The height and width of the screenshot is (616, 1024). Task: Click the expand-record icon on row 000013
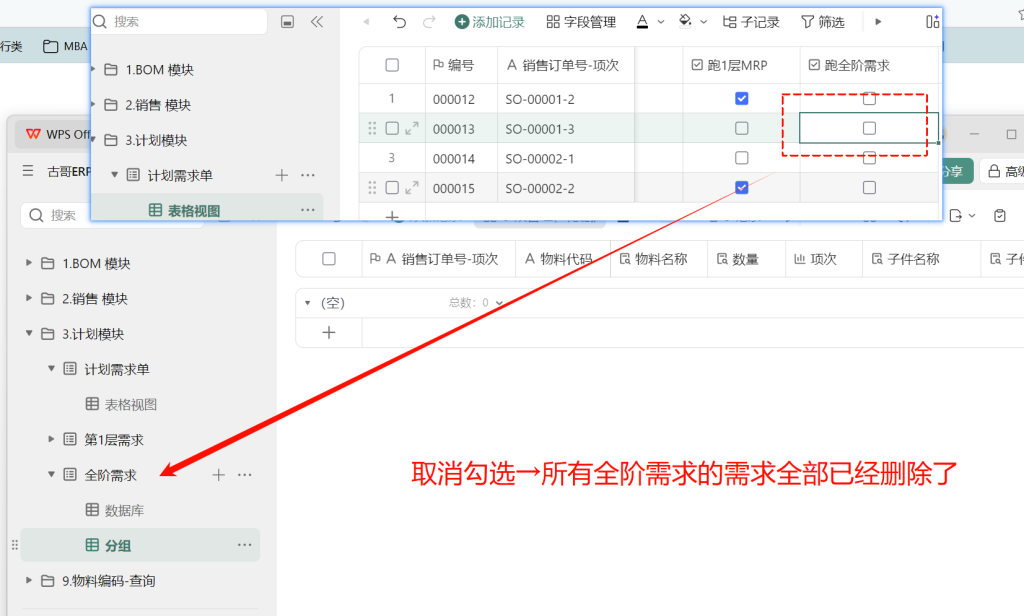pyautogui.click(x=411, y=129)
